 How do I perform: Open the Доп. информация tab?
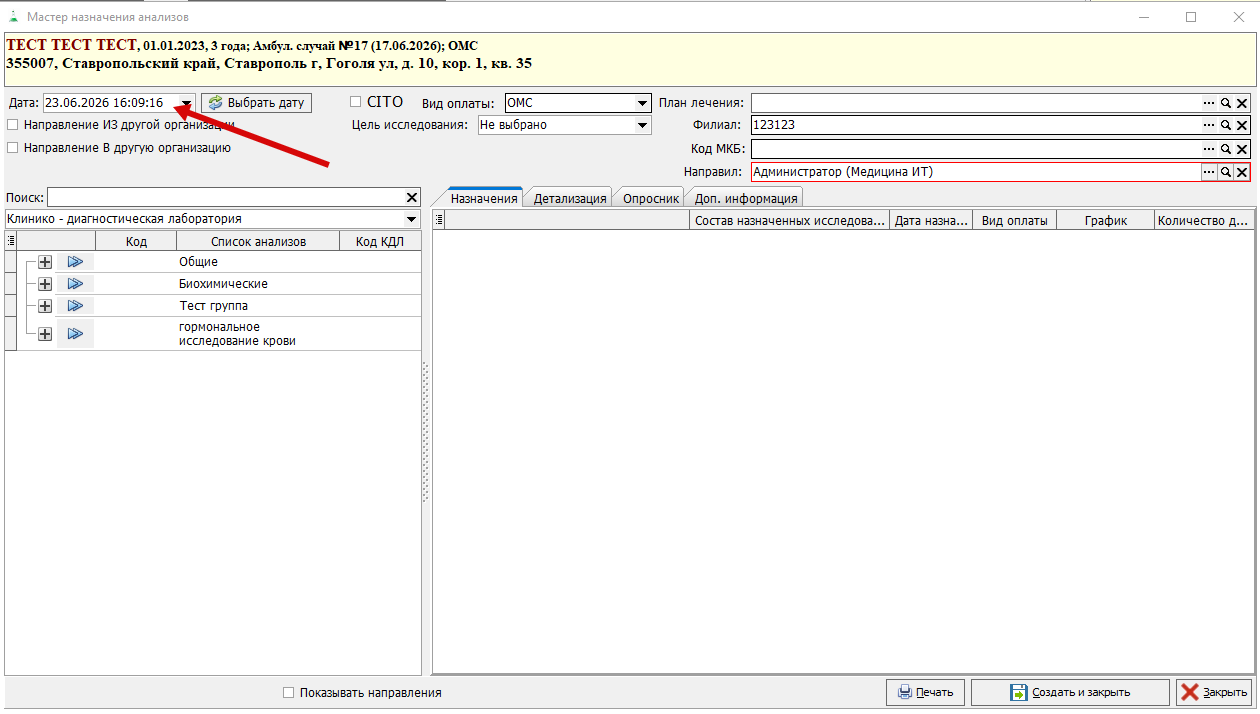click(746, 198)
